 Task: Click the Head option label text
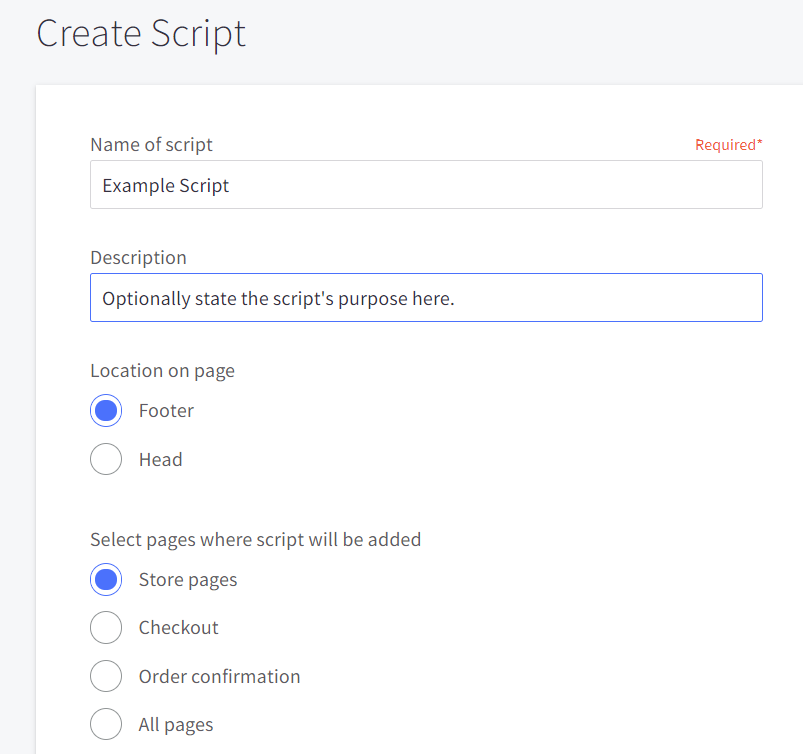[161, 459]
